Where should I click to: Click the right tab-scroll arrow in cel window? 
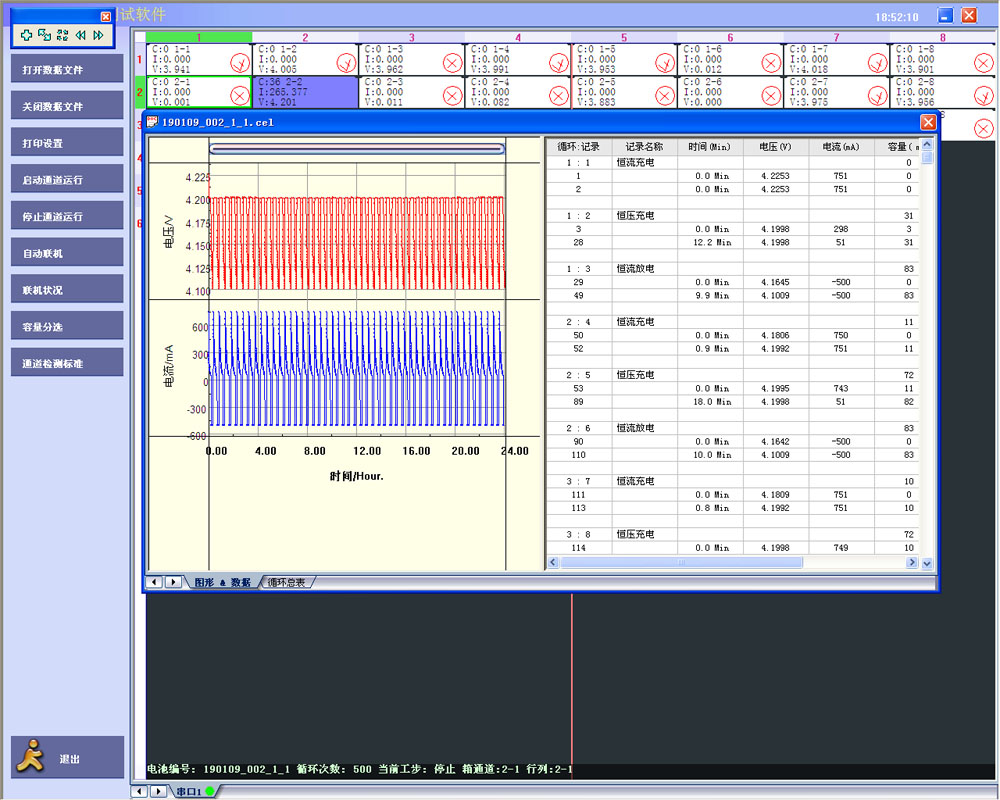point(173,582)
